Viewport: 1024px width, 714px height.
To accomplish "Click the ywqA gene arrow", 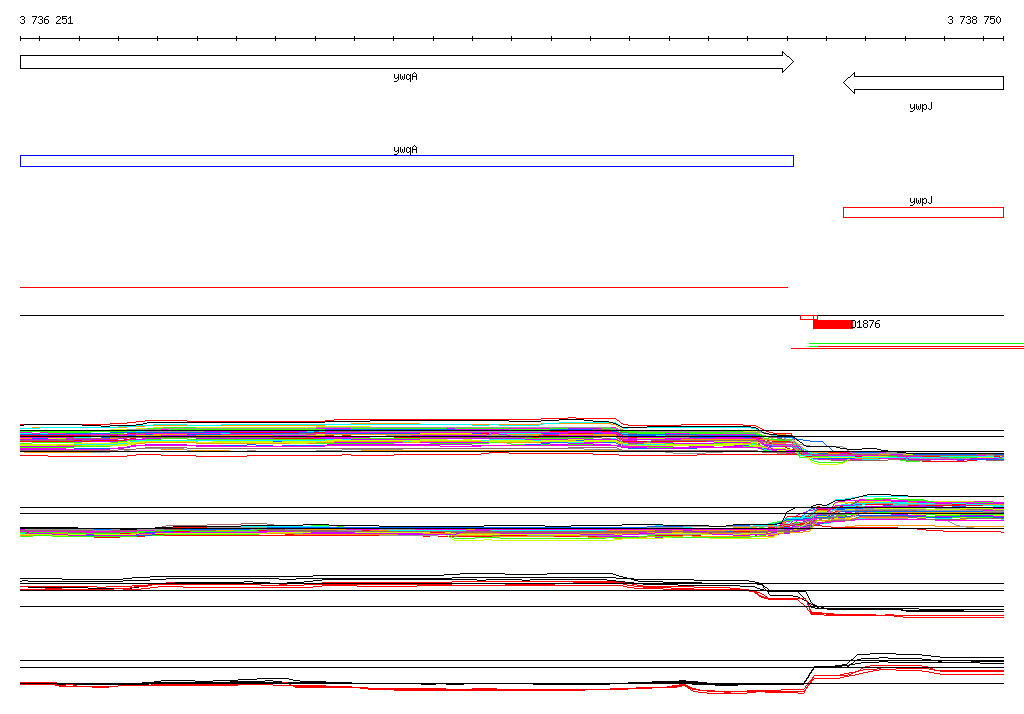I will [407, 62].
